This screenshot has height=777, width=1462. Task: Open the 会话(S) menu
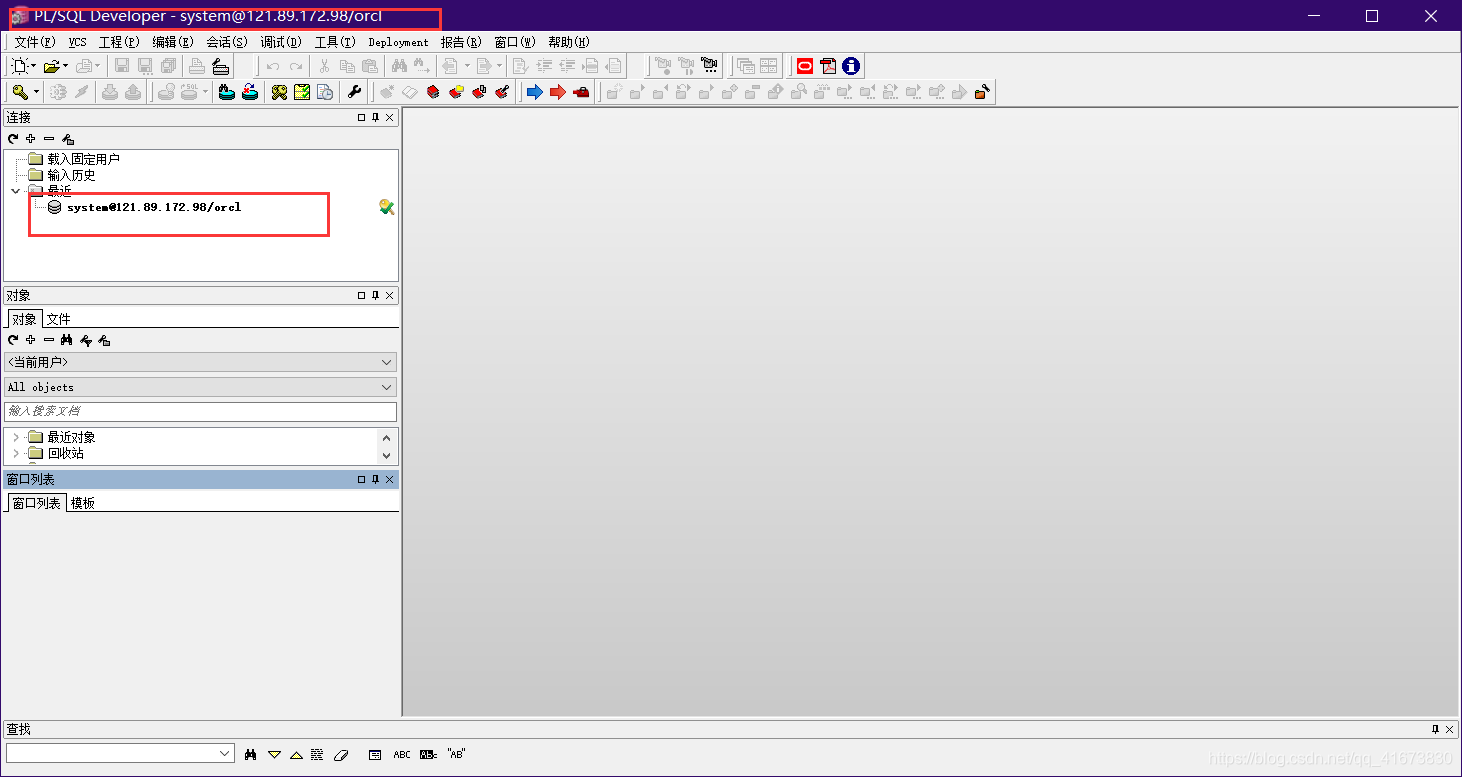tap(227, 42)
